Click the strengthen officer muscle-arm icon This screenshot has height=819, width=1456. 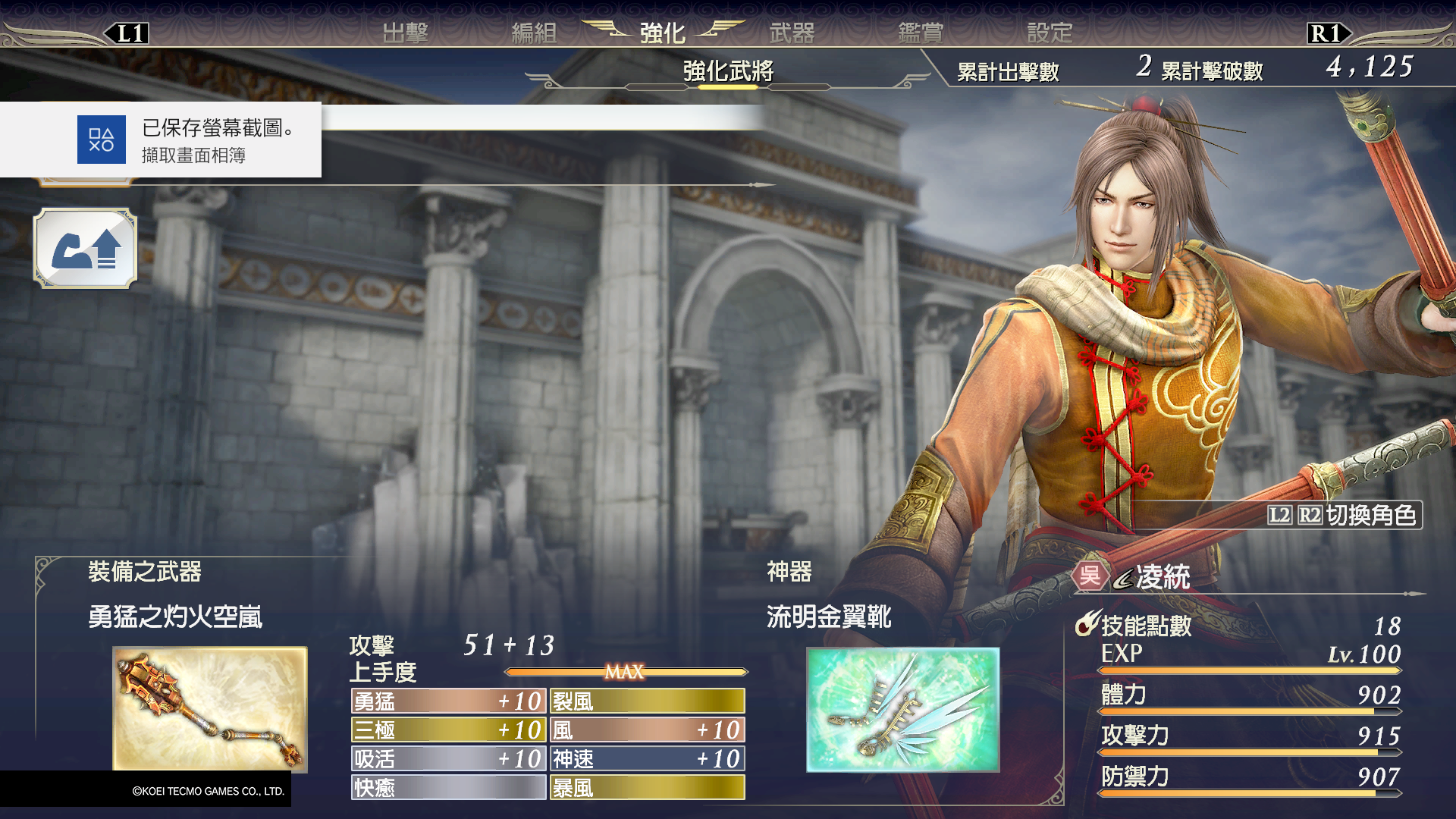coord(85,248)
